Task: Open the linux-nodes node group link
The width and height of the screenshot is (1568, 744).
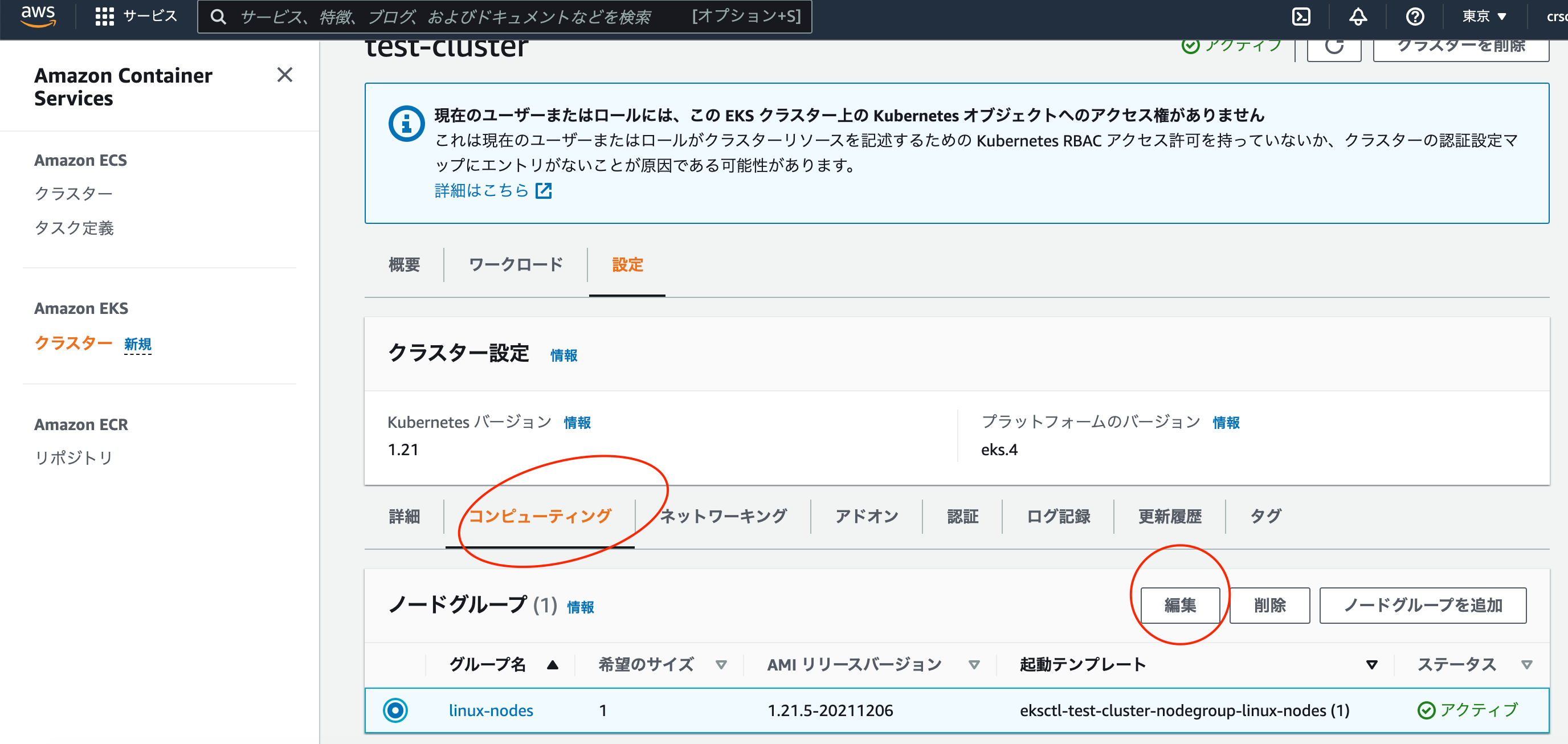Action: point(491,710)
